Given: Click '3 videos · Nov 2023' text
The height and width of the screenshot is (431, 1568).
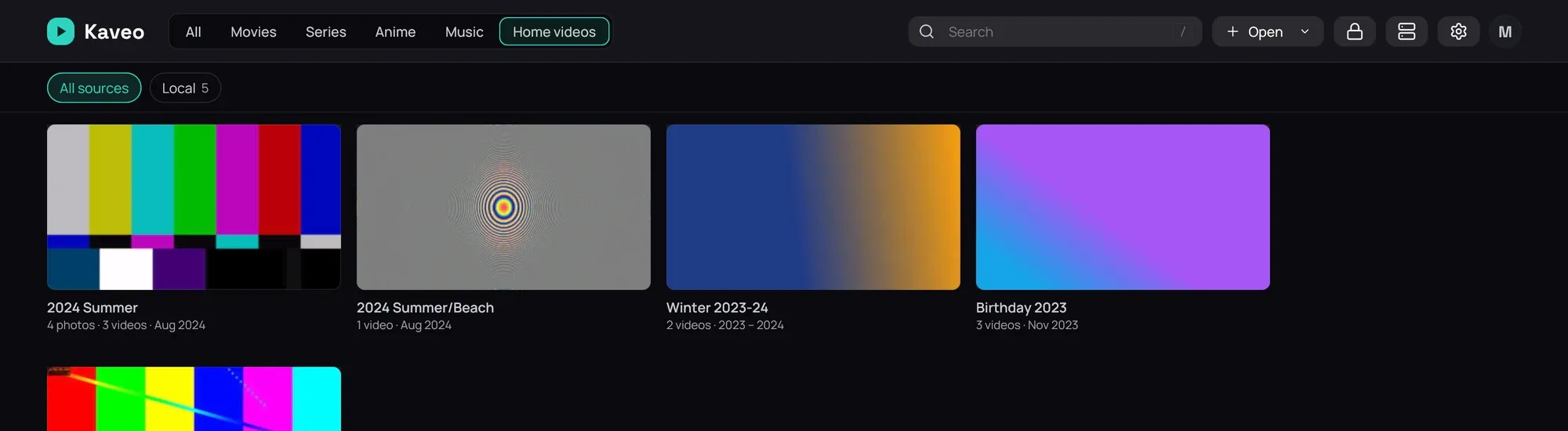Looking at the screenshot, I should [x=1027, y=325].
